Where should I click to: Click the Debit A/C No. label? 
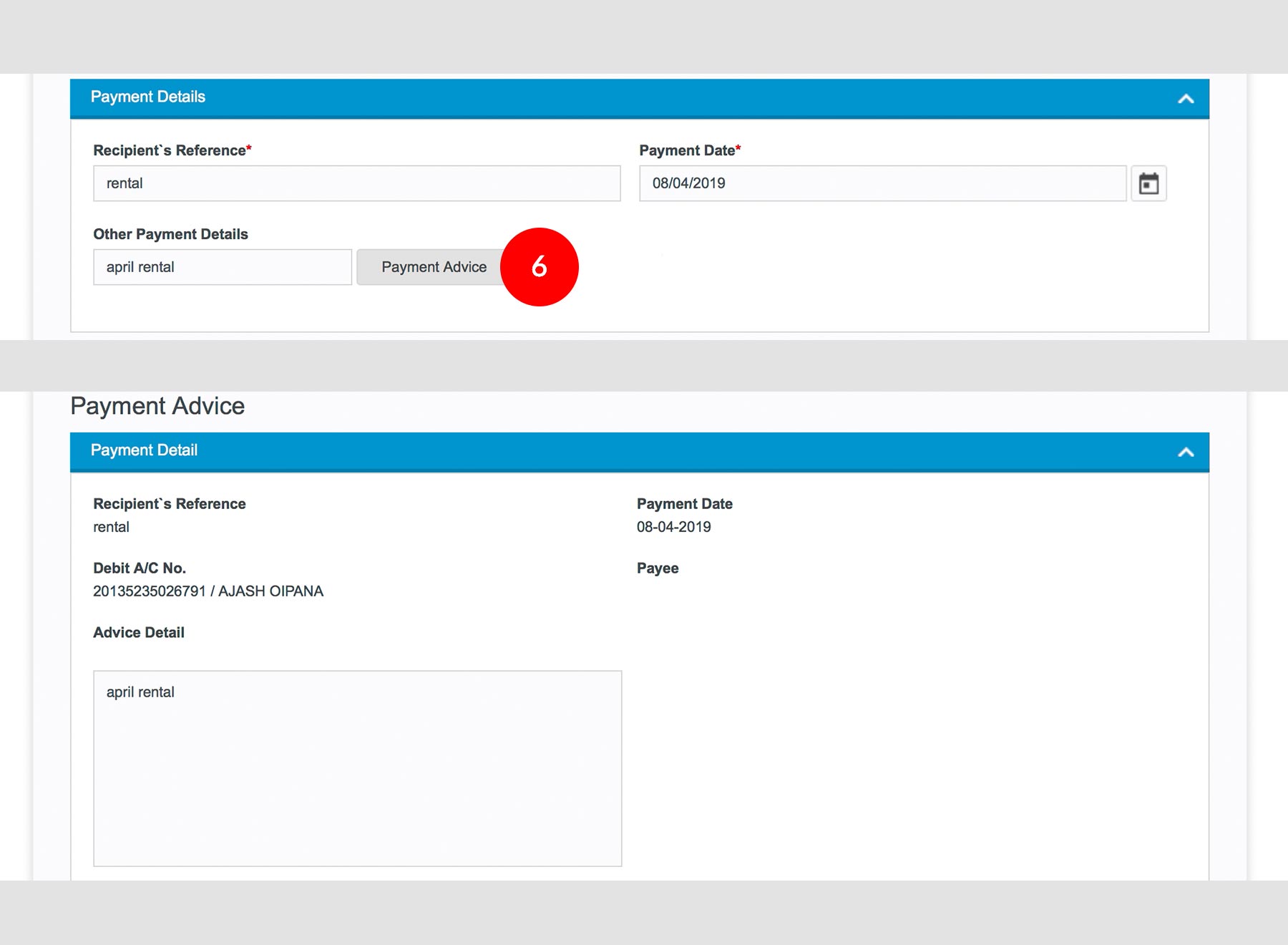140,568
